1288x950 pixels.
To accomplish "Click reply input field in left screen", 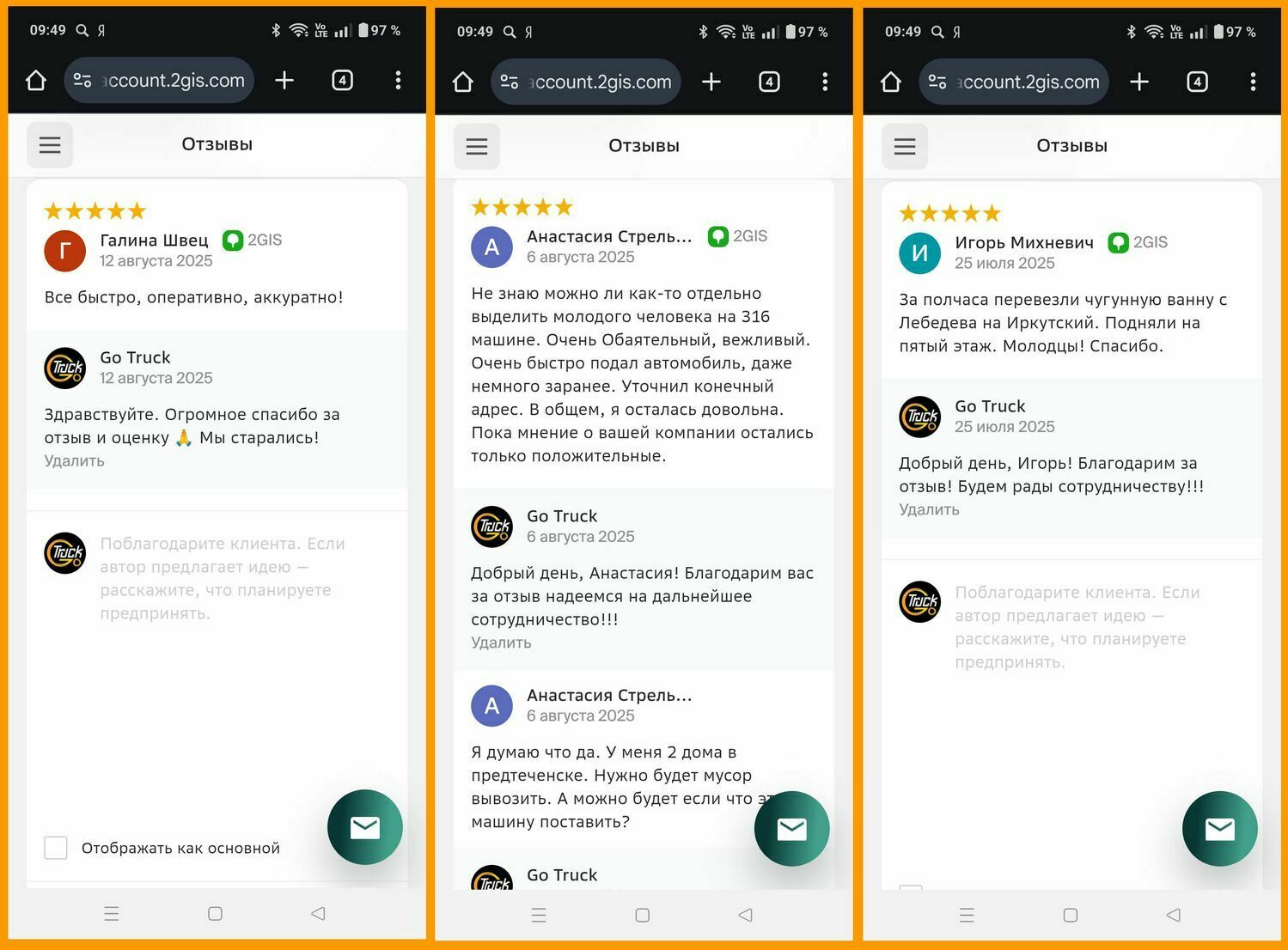I will click(x=225, y=578).
